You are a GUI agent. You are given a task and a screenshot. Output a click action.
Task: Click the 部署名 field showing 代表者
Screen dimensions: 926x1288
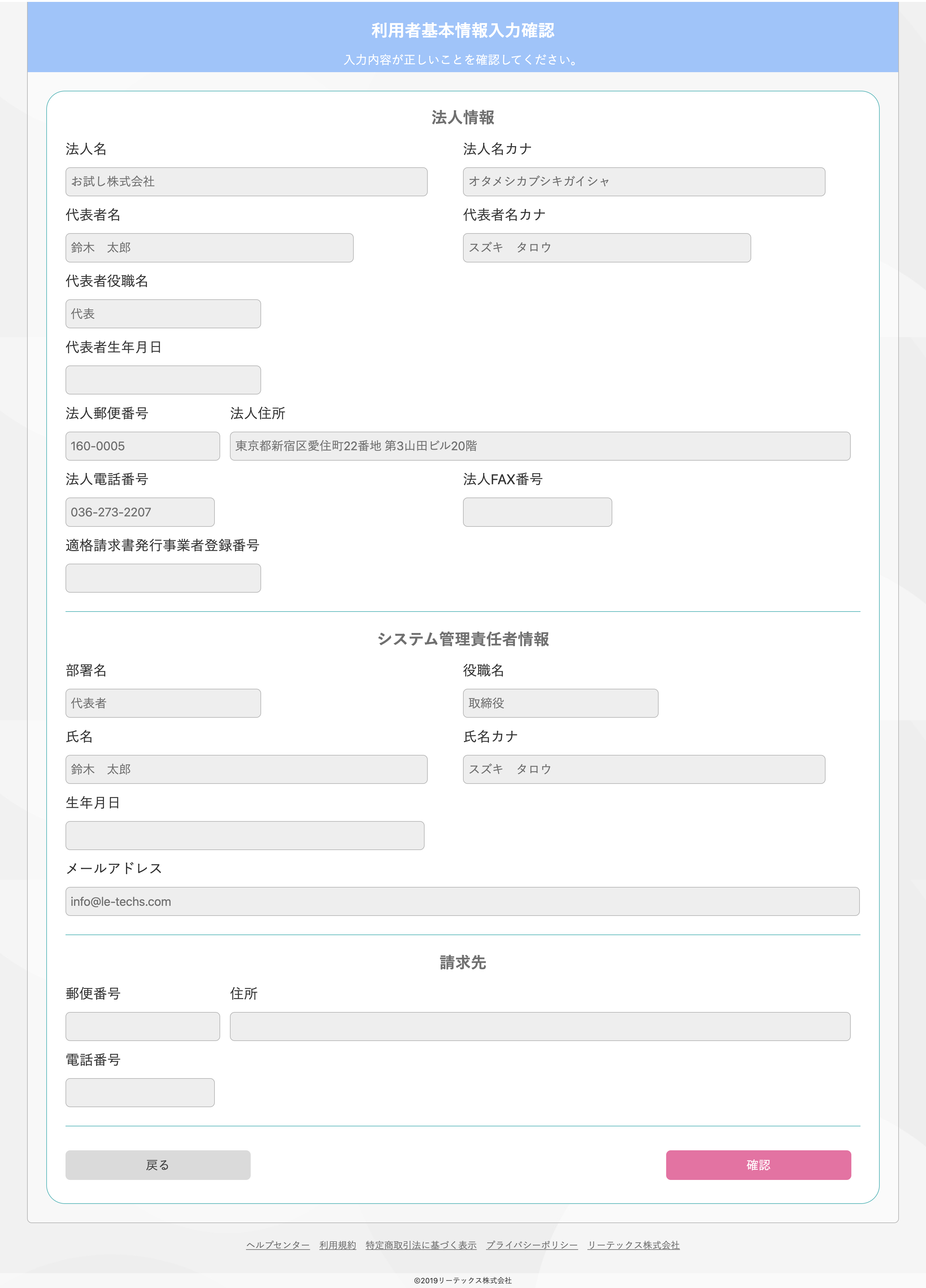click(163, 703)
